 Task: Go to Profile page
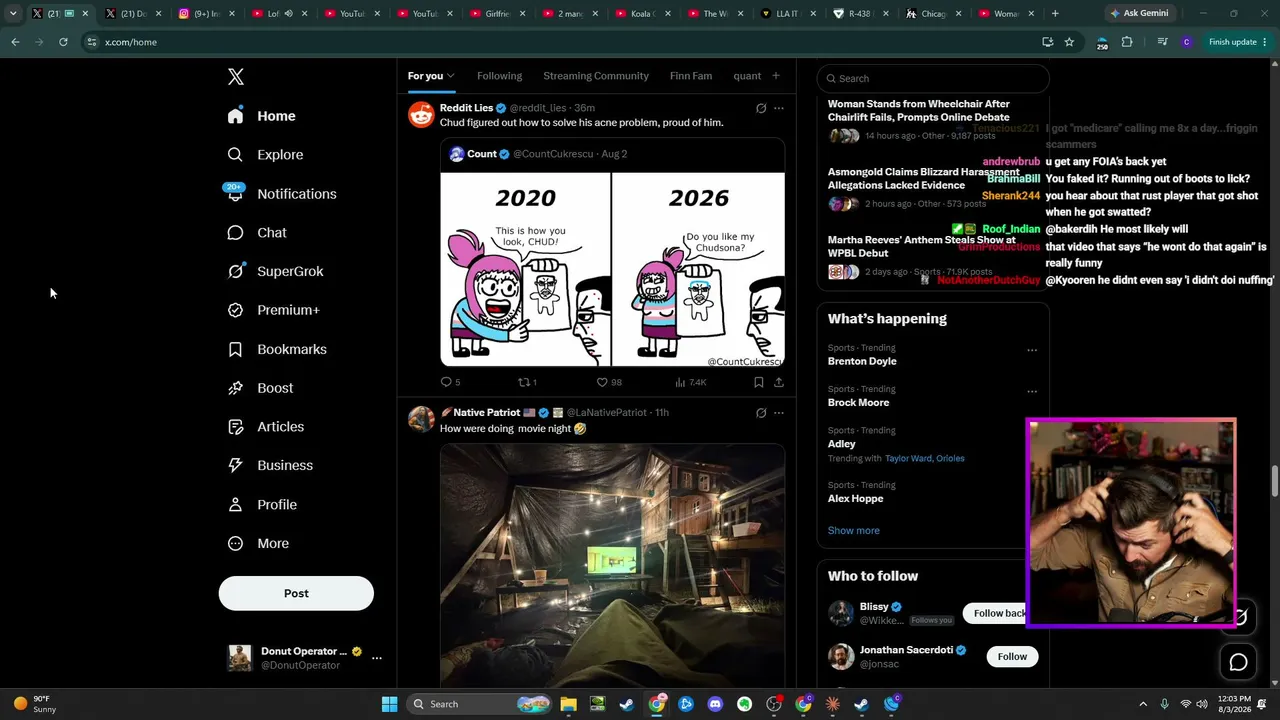pyautogui.click(x=262, y=505)
